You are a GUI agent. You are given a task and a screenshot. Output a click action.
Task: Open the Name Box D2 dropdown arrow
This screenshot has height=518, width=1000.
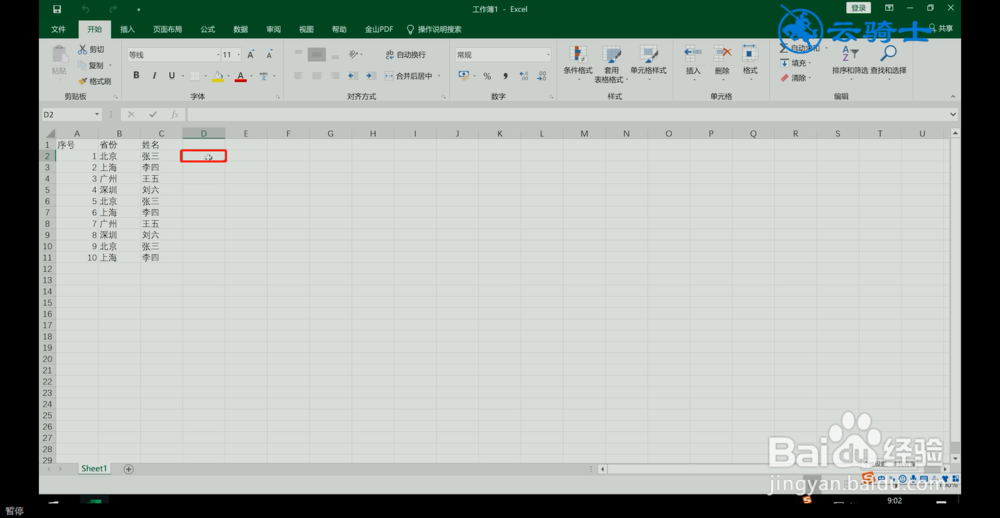click(x=97, y=114)
